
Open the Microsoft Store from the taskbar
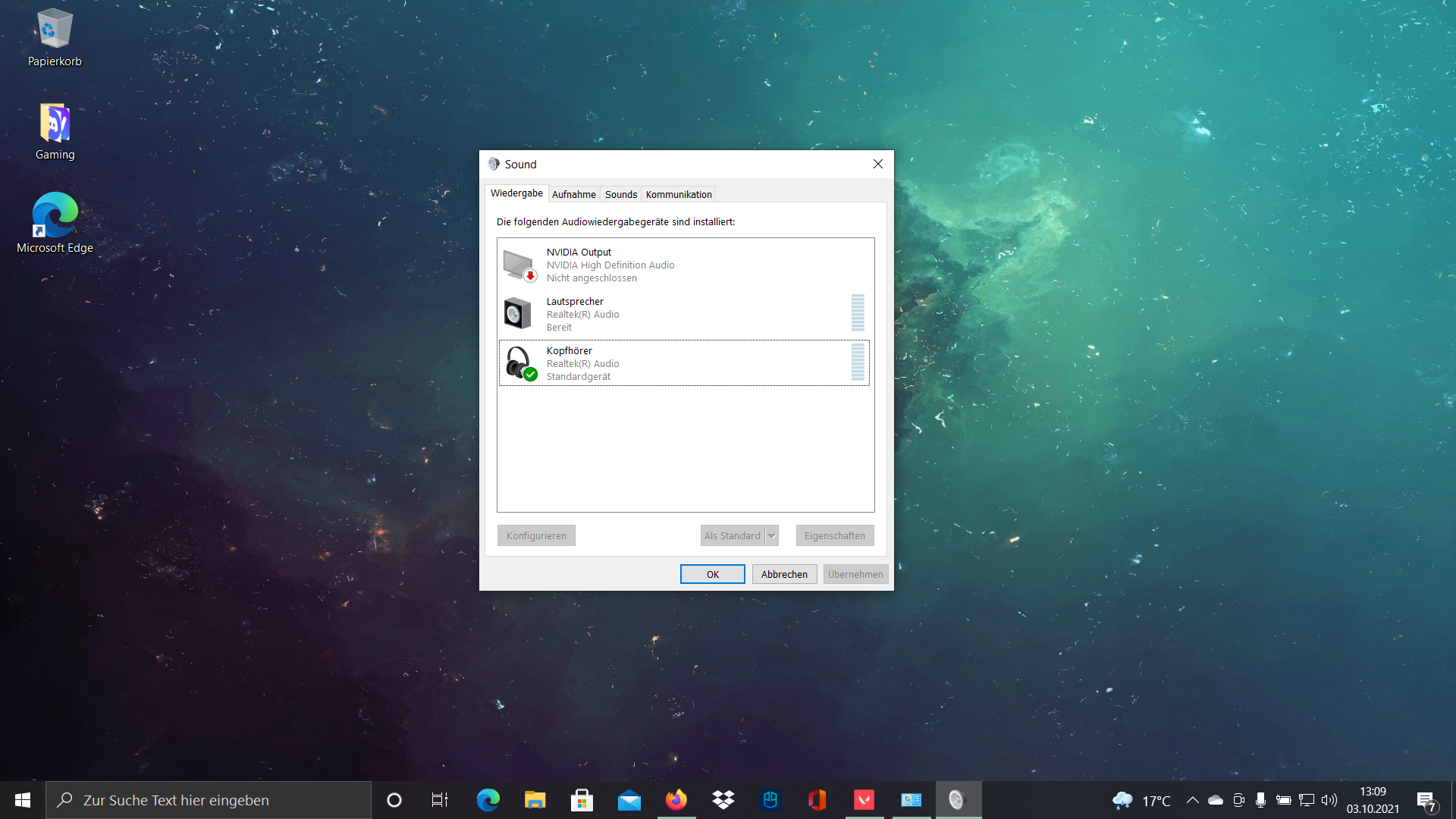point(582,800)
